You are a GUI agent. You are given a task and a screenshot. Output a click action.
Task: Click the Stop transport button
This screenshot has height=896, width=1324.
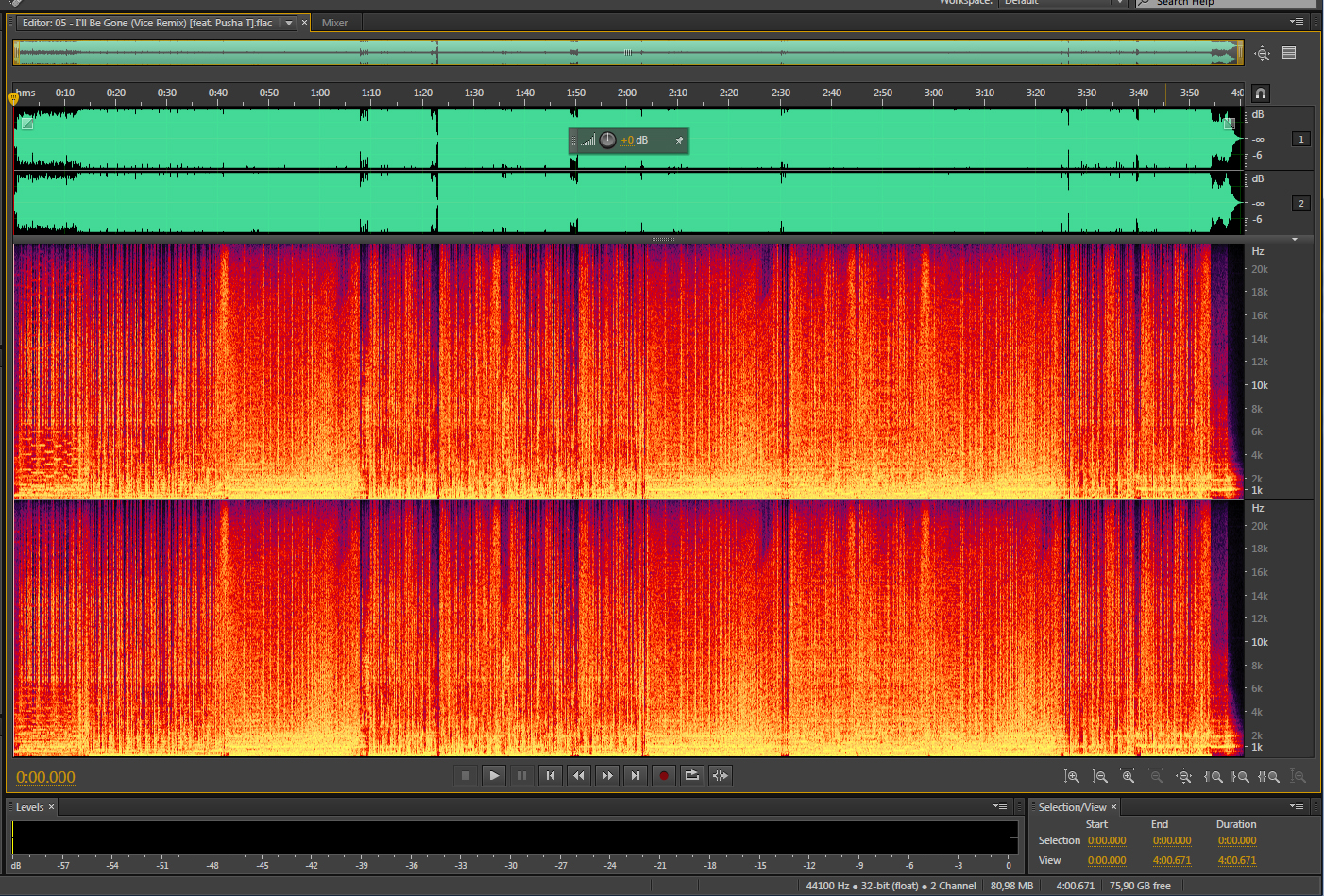pyautogui.click(x=466, y=776)
